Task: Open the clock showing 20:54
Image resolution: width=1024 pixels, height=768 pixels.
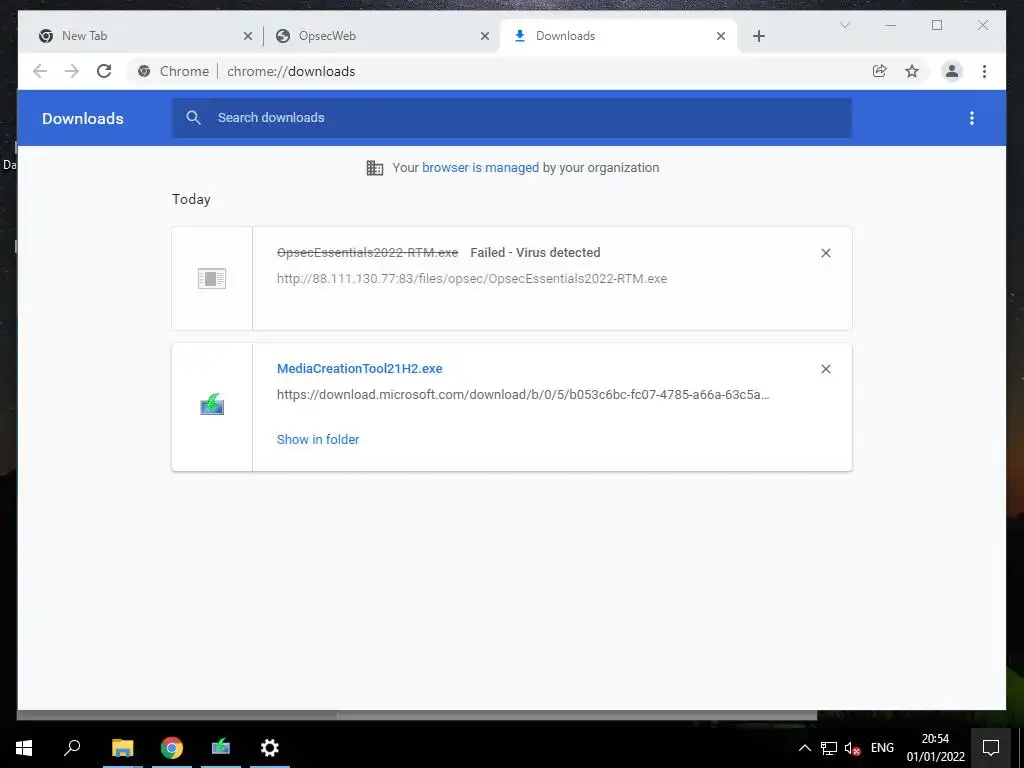Action: [x=935, y=748]
